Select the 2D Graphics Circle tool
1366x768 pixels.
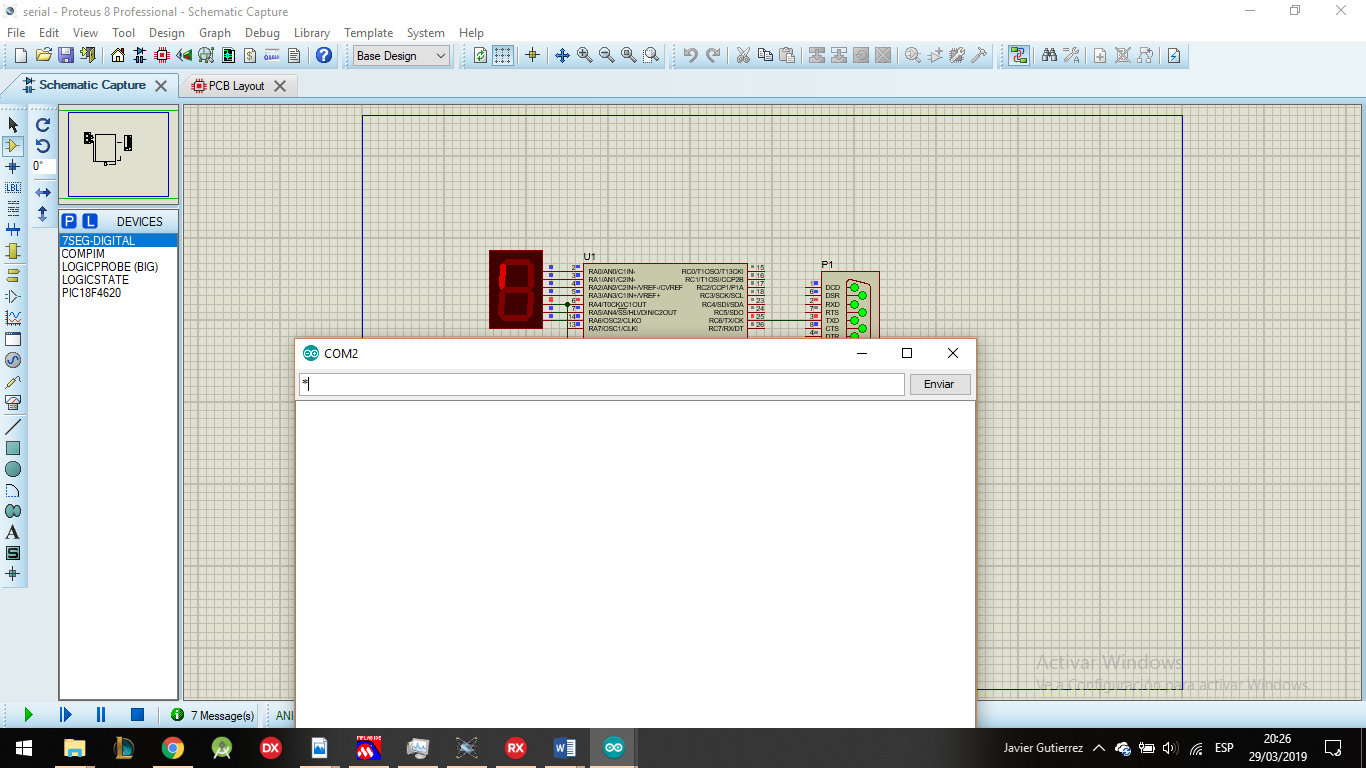(x=13, y=469)
